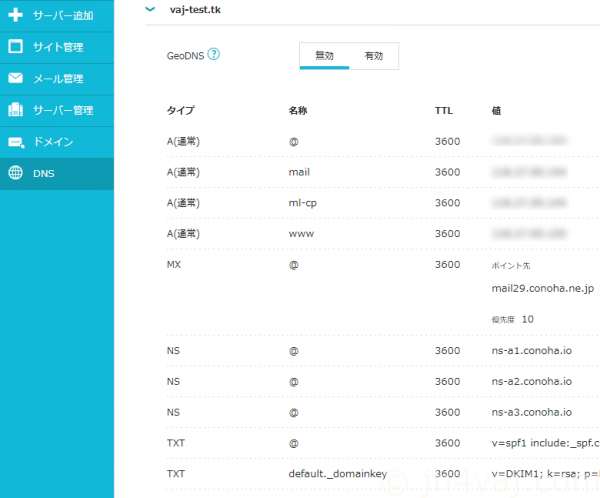The image size is (600, 498).
Task: Open the メール管理 menu label
Action: click(x=58, y=78)
